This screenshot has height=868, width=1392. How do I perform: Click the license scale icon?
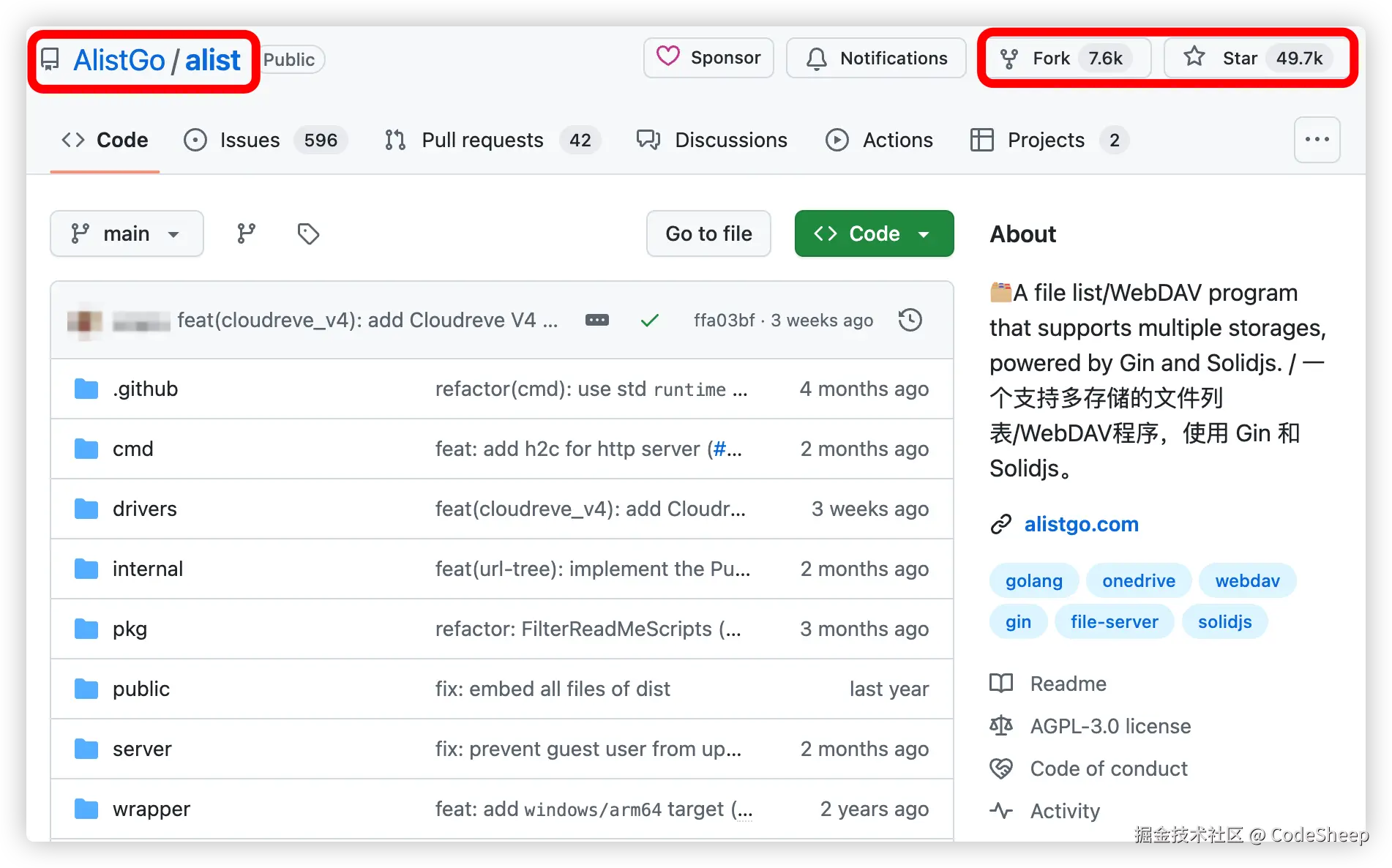[1001, 726]
